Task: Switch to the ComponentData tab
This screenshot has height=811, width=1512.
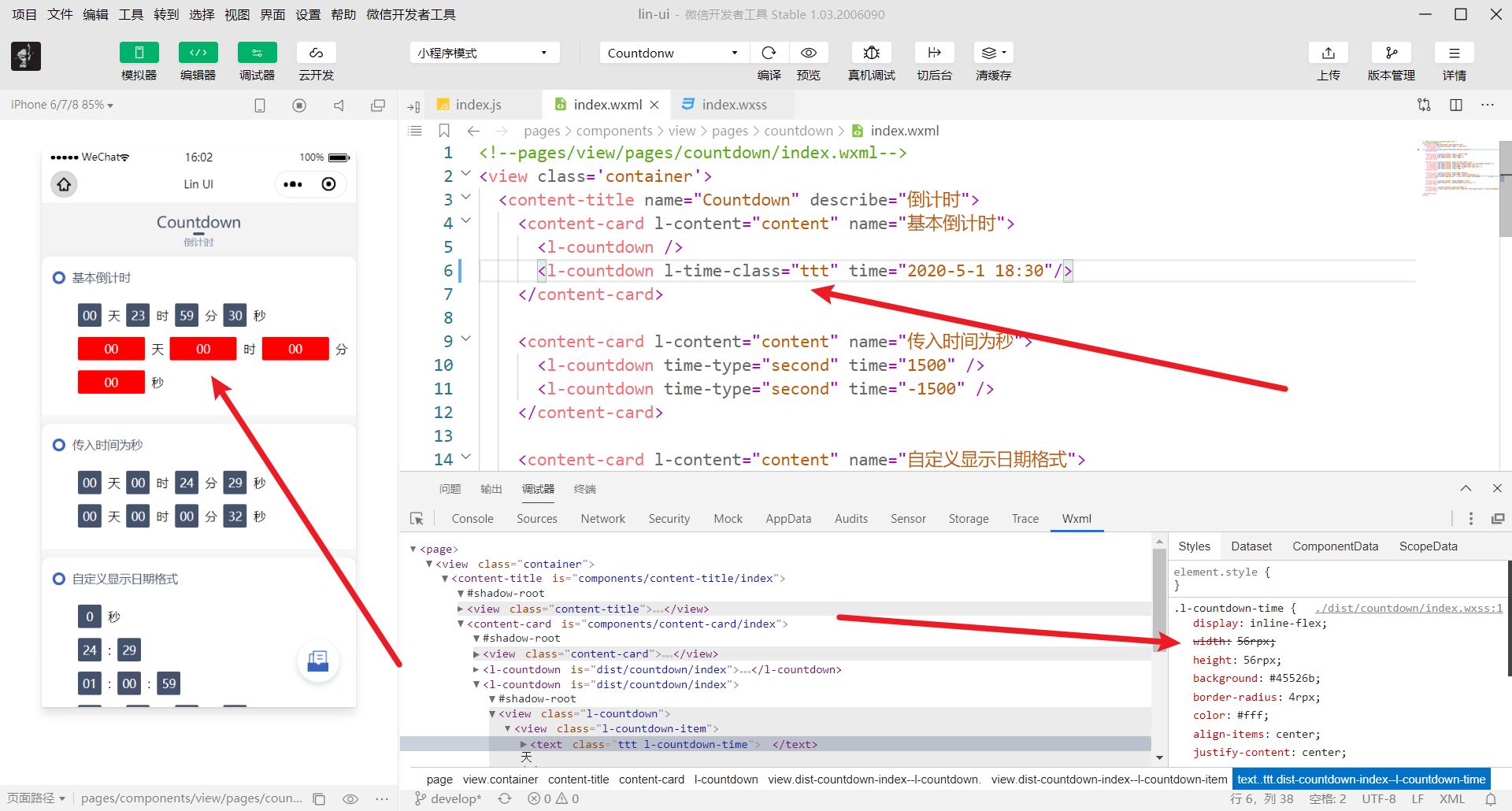Action: 1335,546
